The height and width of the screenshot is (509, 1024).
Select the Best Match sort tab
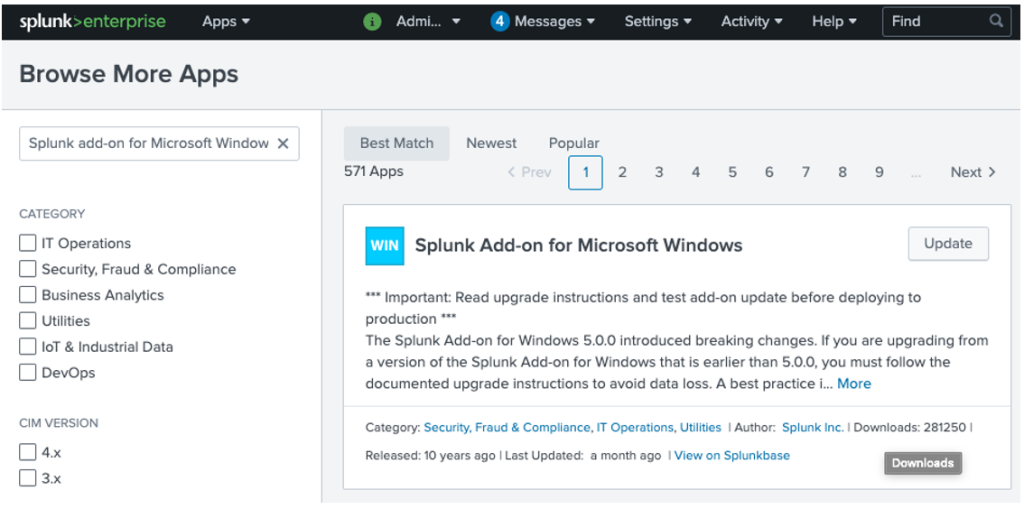click(396, 143)
